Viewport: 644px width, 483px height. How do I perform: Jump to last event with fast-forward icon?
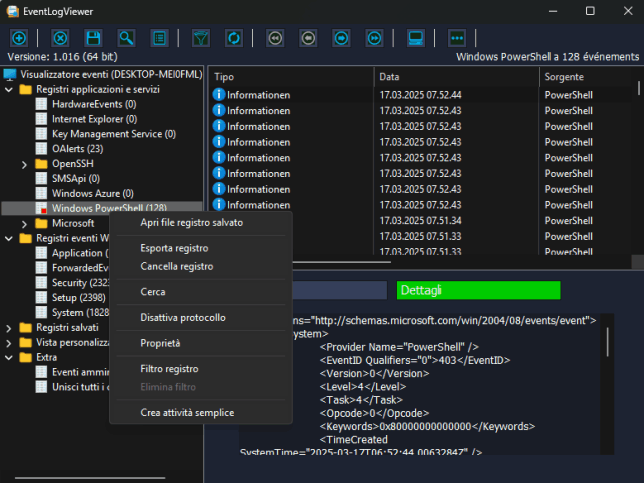[374, 38]
